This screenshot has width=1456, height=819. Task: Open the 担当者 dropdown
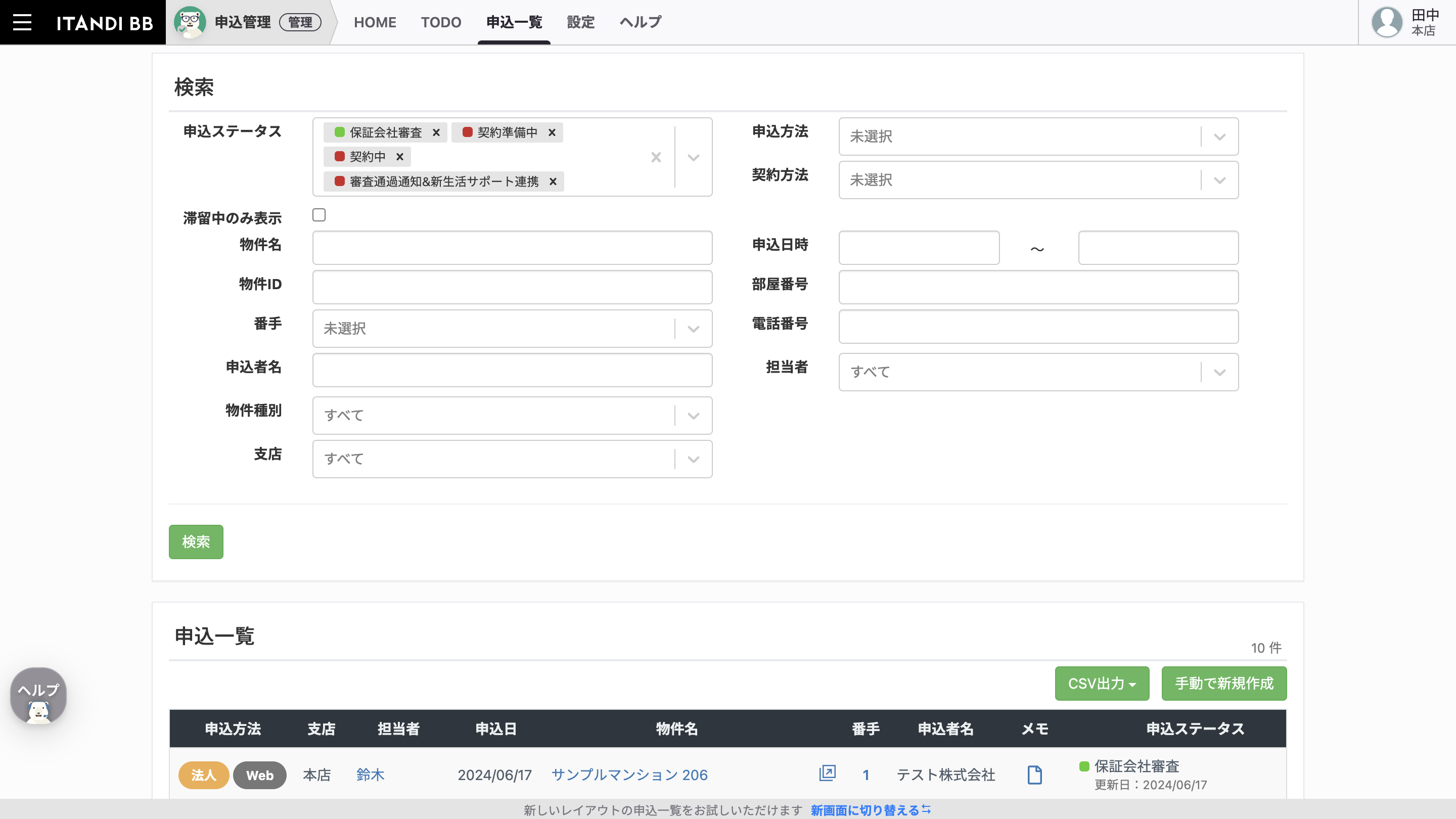point(1038,372)
